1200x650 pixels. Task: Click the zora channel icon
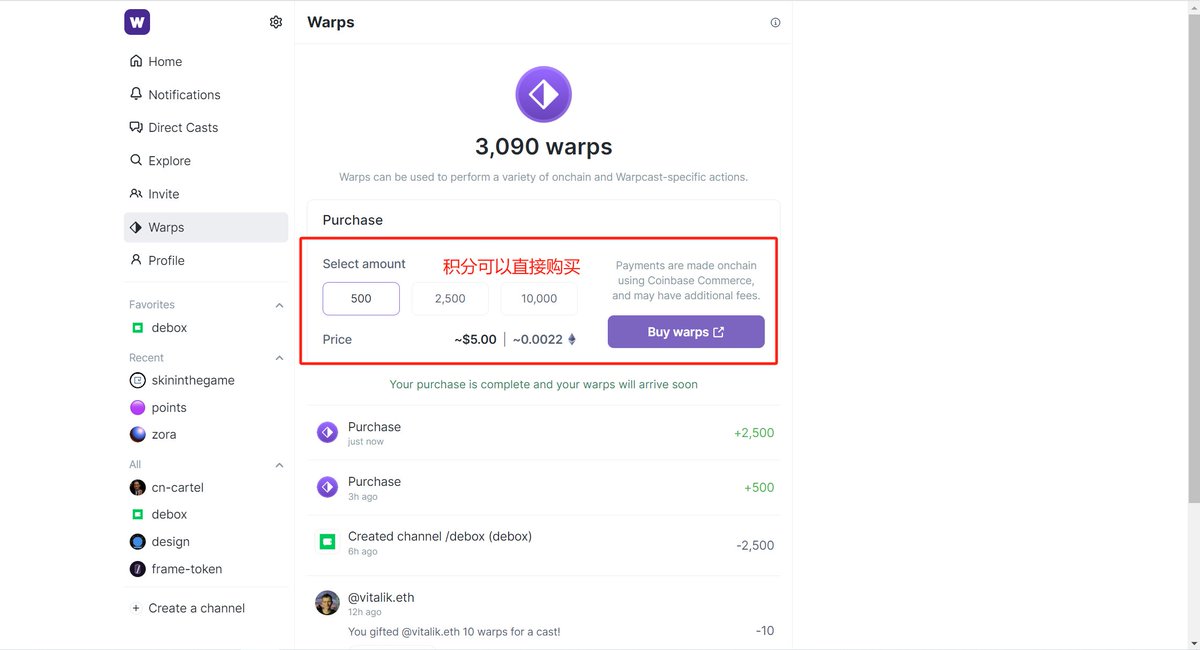click(138, 434)
